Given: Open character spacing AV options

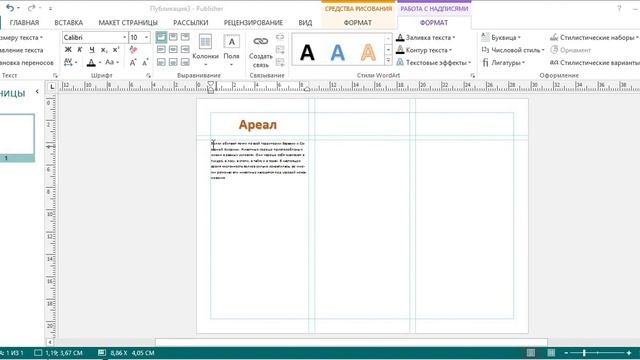Looking at the screenshot, I should (x=70, y=62).
